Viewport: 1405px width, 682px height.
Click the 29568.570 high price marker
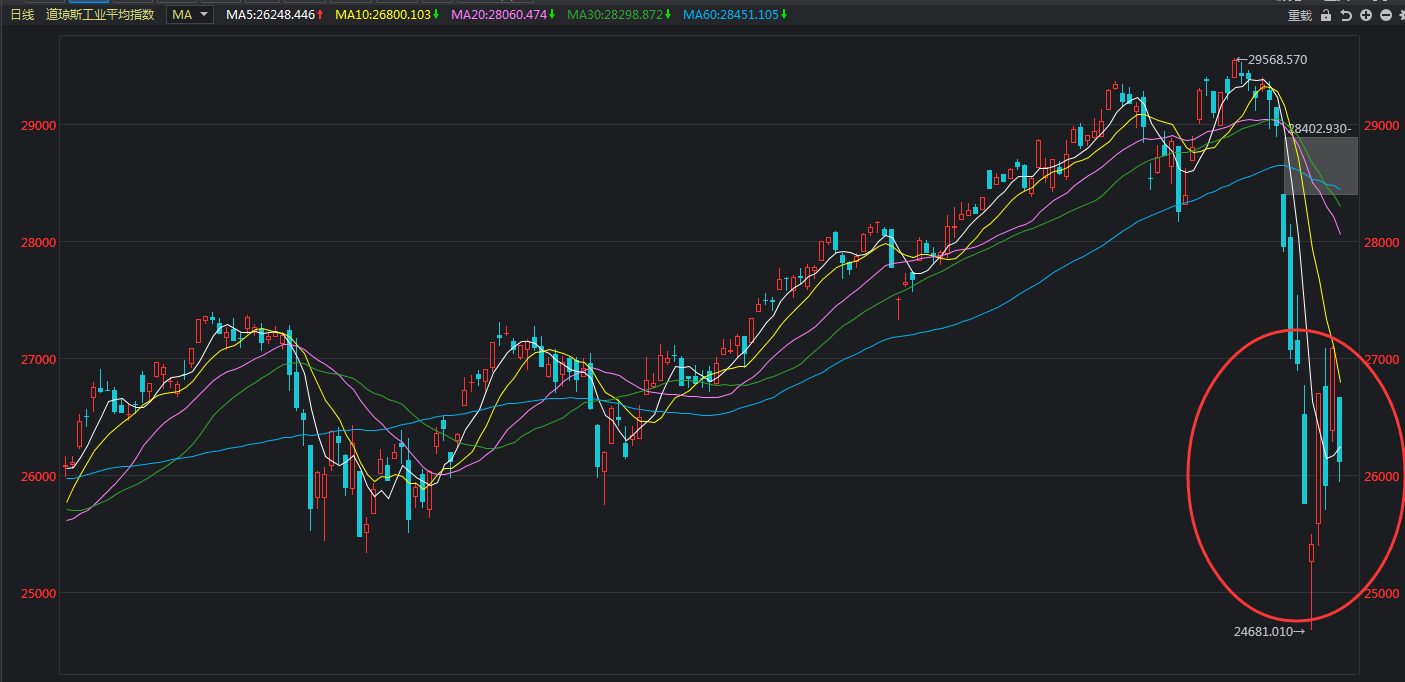[1271, 60]
